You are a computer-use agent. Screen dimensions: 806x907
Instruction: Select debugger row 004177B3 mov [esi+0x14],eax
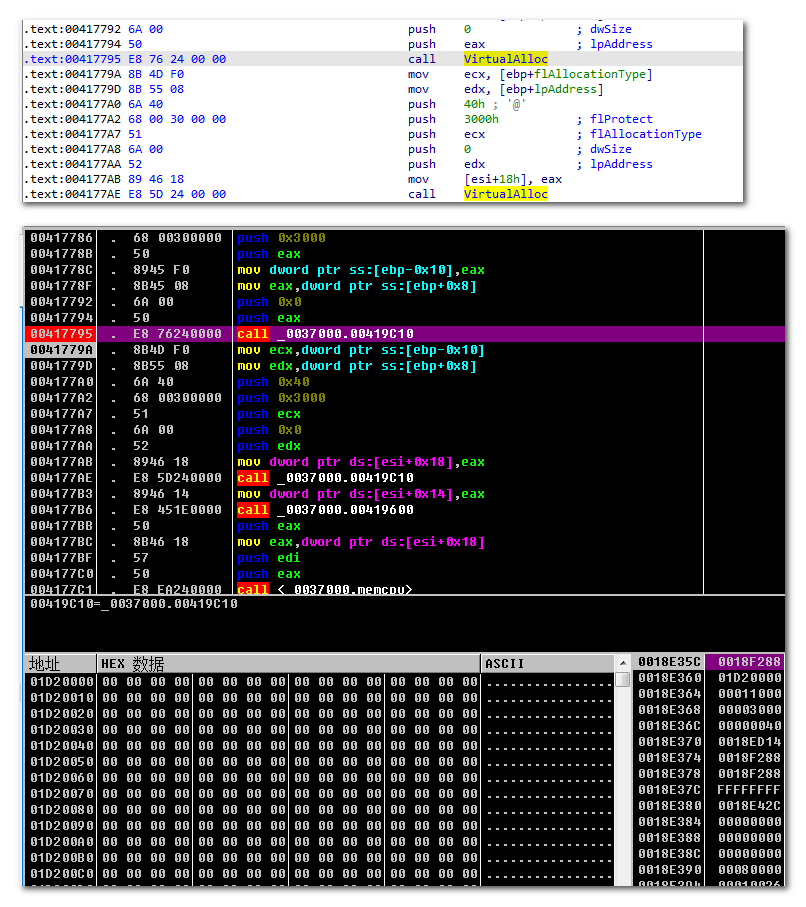pyautogui.click(x=404, y=494)
